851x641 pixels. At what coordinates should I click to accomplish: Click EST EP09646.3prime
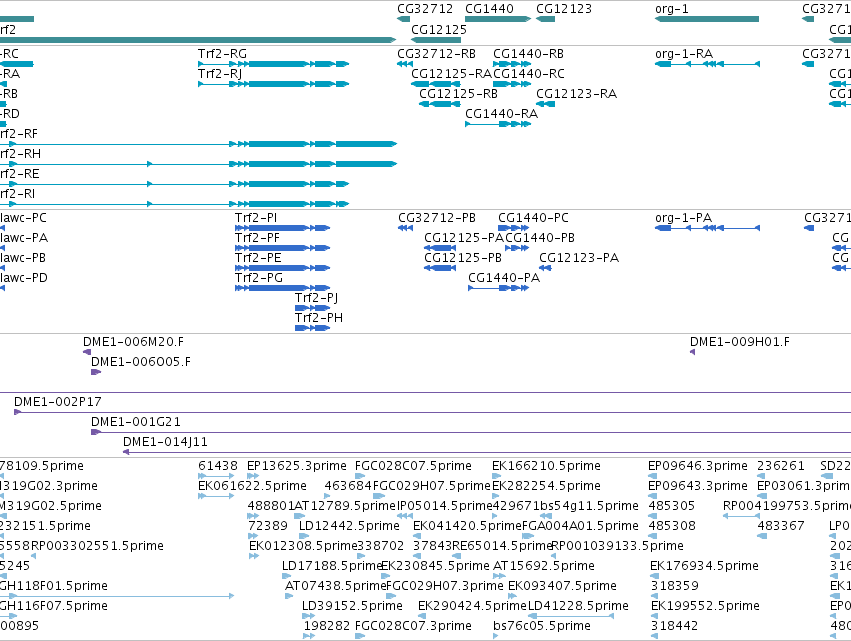698,466
